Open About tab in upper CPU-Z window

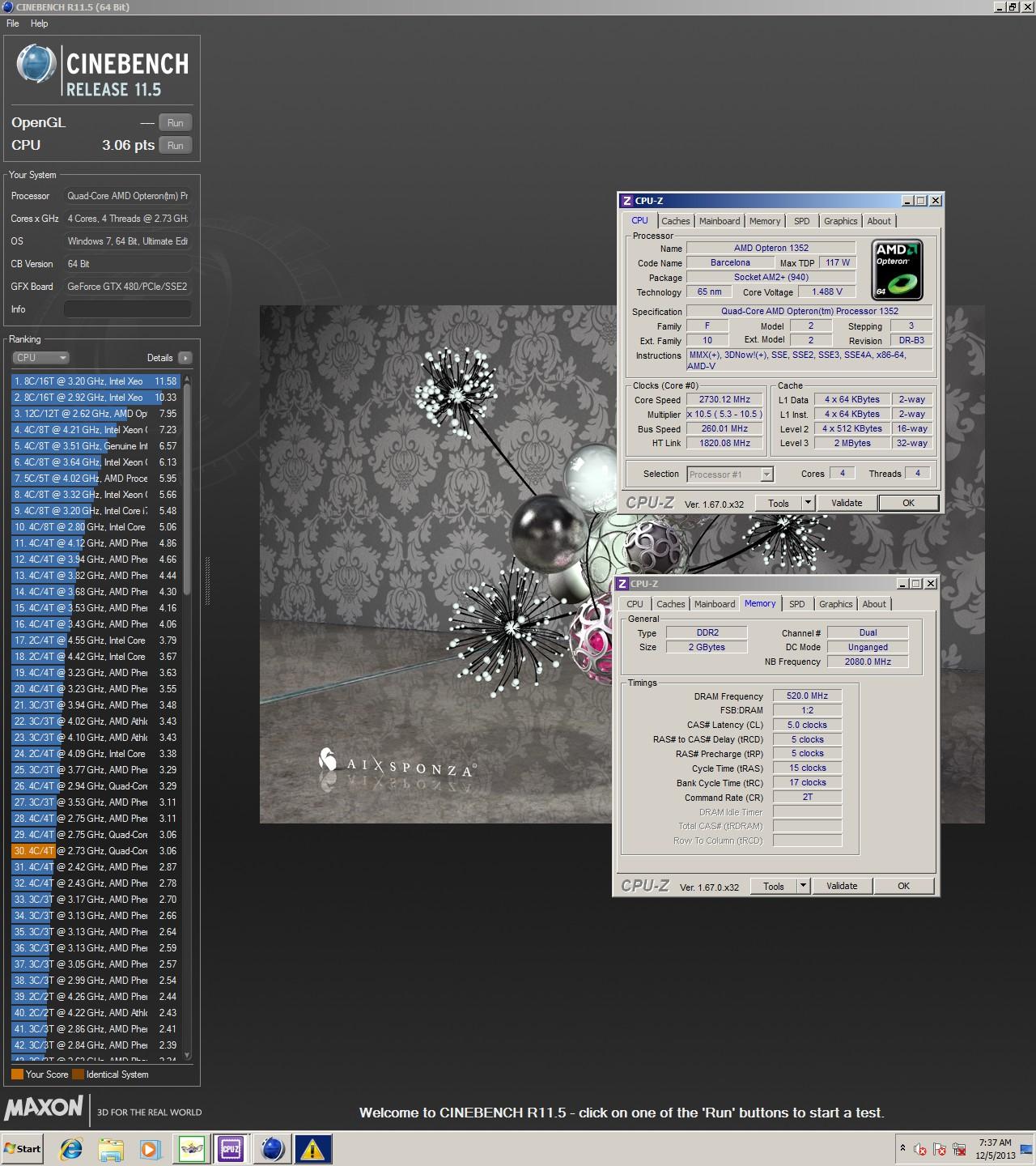[879, 221]
